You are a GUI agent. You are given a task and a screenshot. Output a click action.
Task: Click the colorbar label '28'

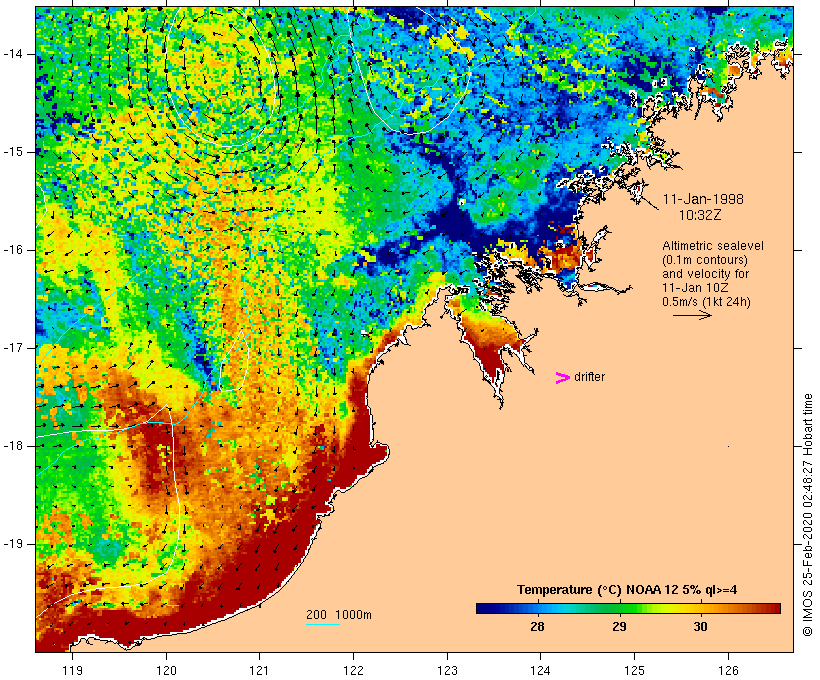537,627
